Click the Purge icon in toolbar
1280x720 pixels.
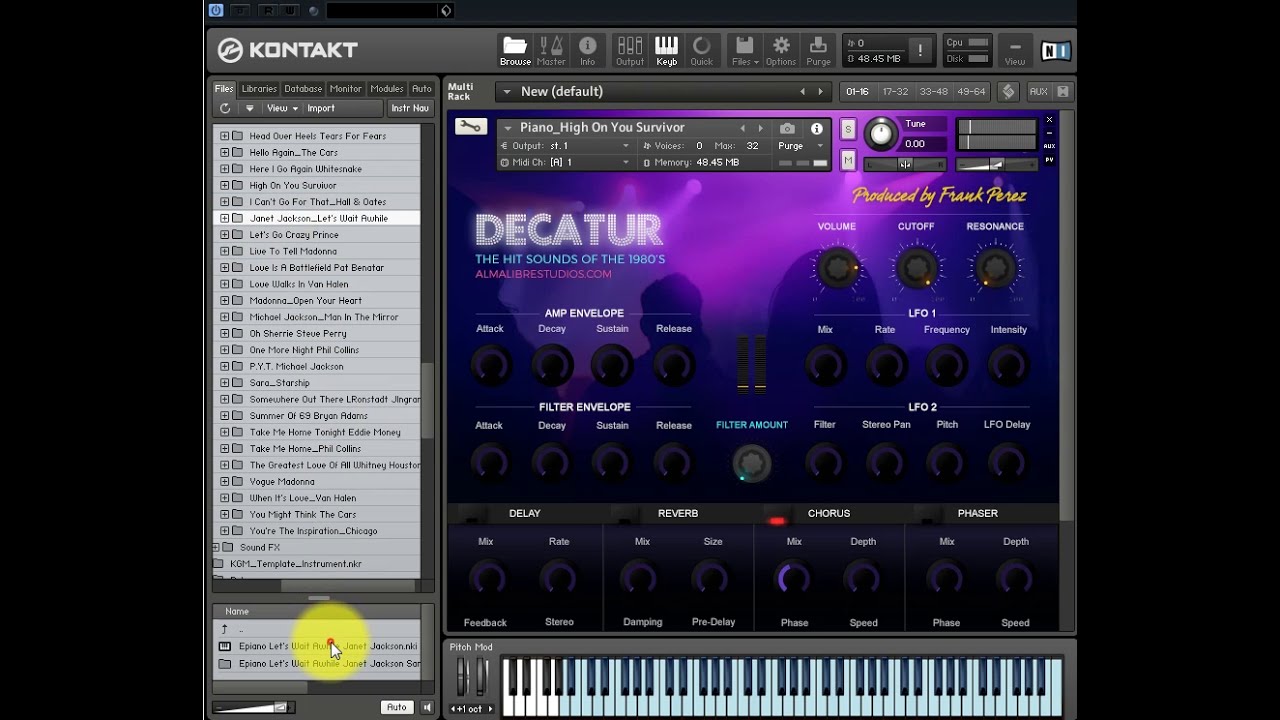[818, 50]
